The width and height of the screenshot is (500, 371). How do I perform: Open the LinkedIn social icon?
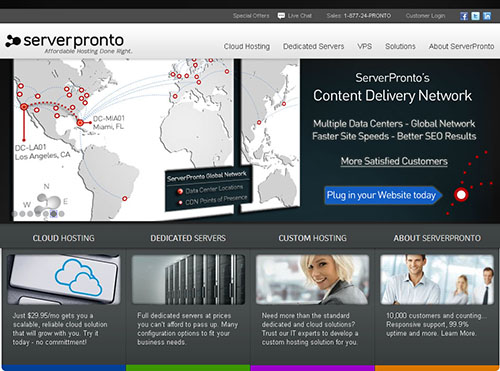(487, 16)
